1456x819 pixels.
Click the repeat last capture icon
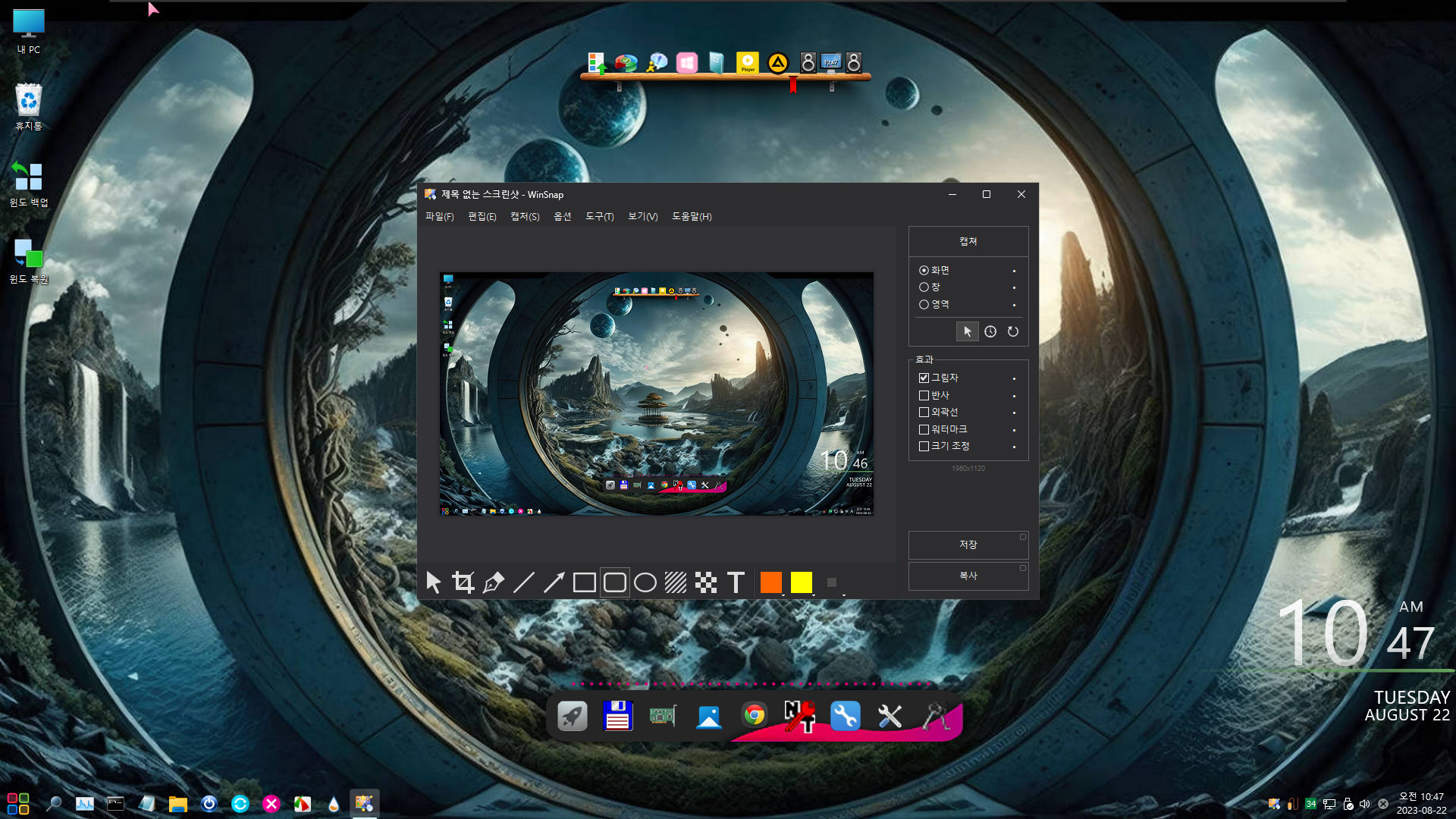(x=1013, y=331)
